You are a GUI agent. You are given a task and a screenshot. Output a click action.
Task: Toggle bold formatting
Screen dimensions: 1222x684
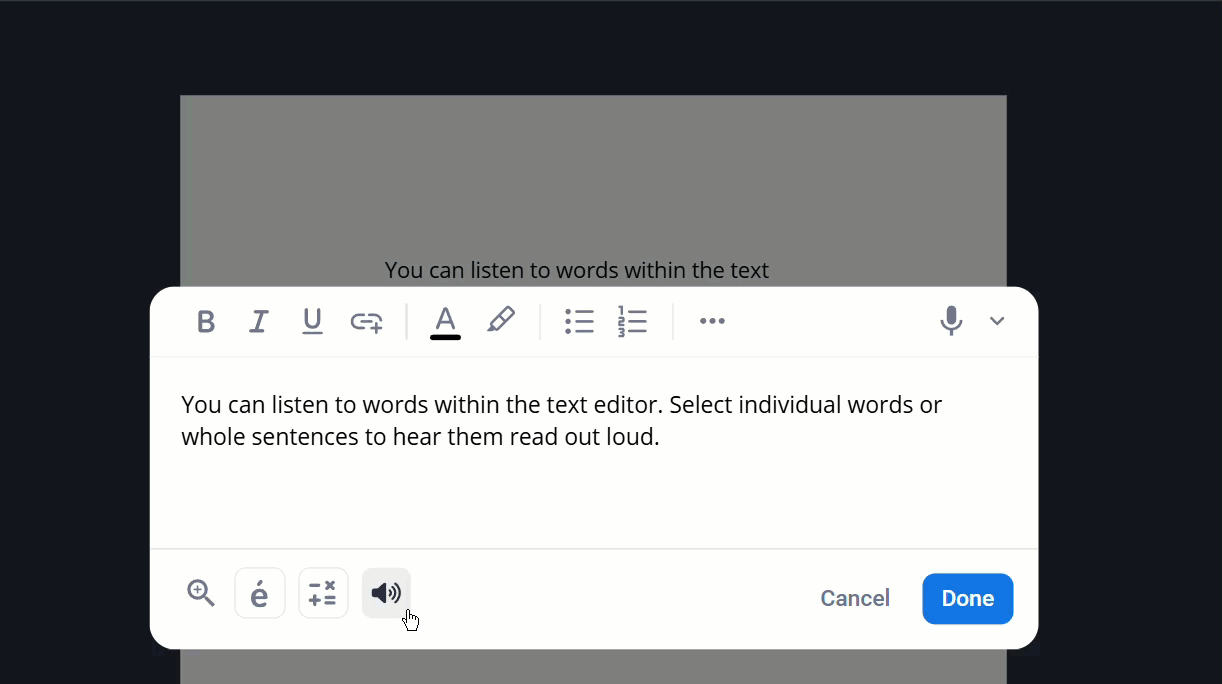pos(206,321)
